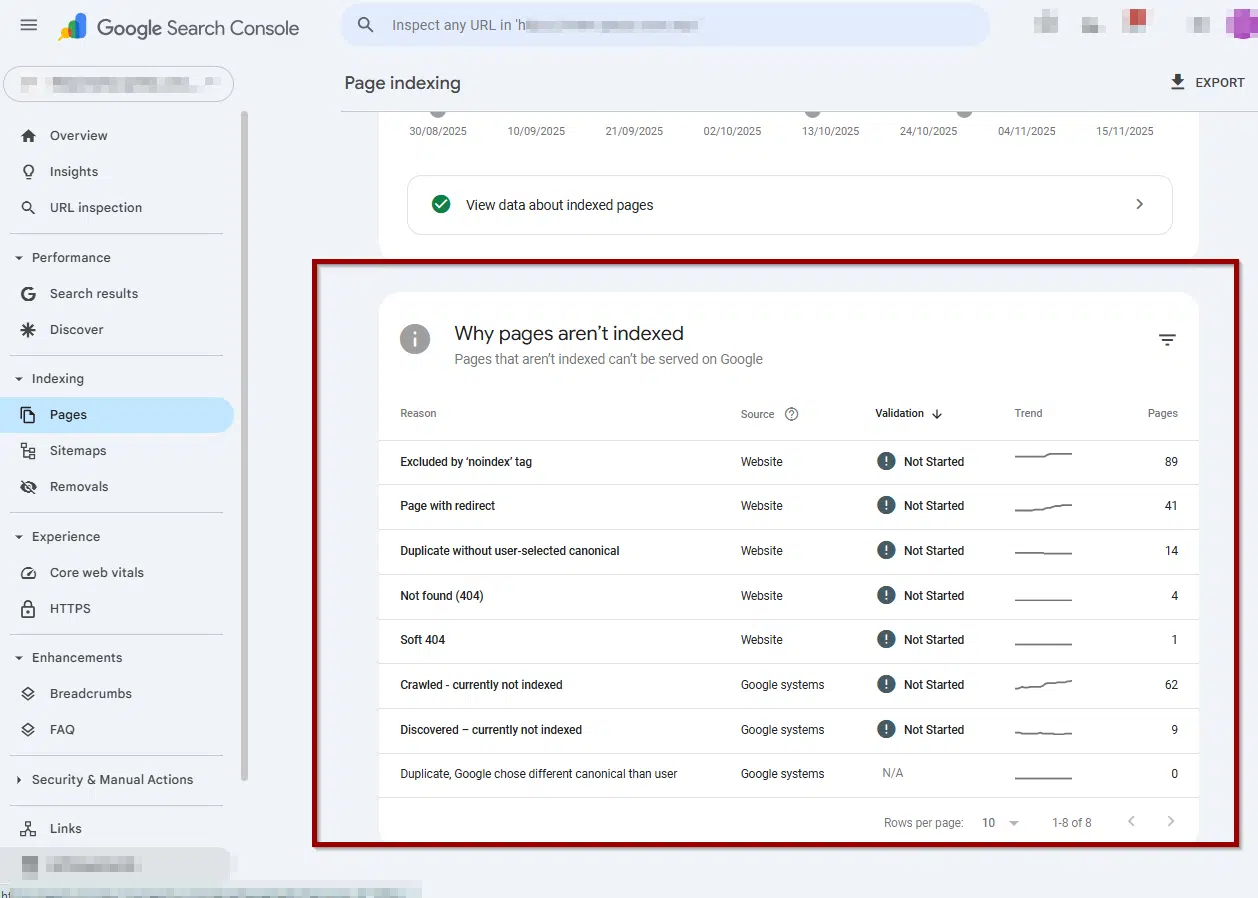This screenshot has width=1258, height=898.
Task: Click the Overview home icon
Action: (x=28, y=136)
